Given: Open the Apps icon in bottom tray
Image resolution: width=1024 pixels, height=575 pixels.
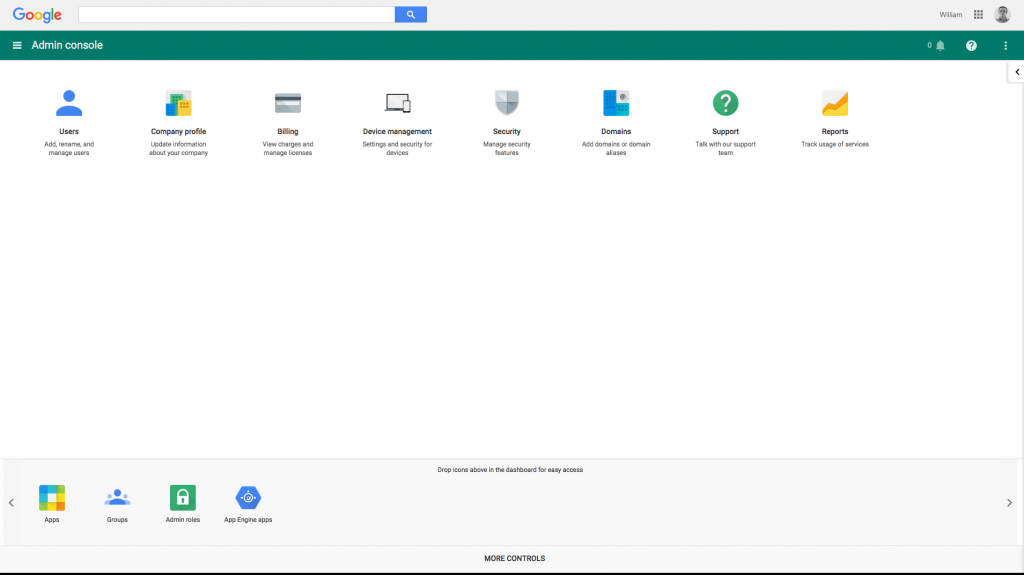Looking at the screenshot, I should pos(52,498).
